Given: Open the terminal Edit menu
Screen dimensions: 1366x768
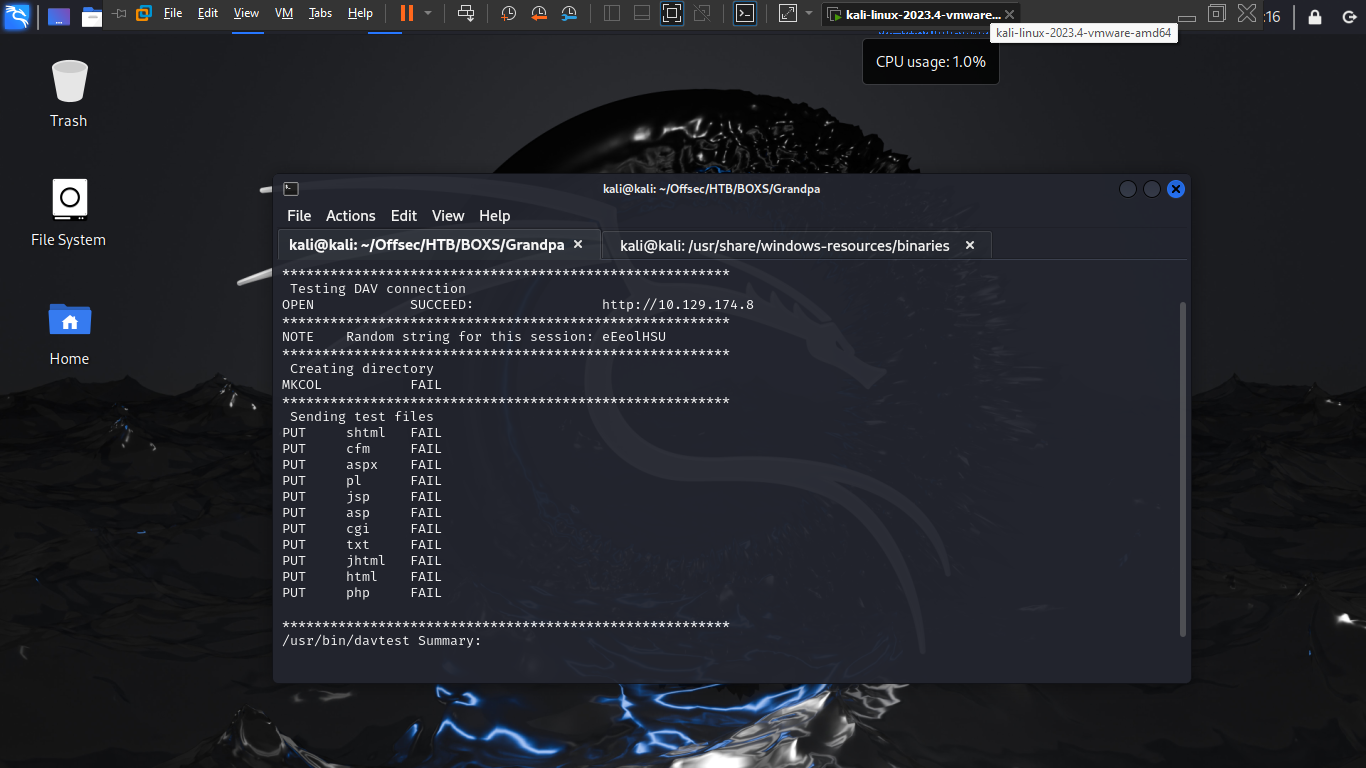Looking at the screenshot, I should pyautogui.click(x=404, y=215).
